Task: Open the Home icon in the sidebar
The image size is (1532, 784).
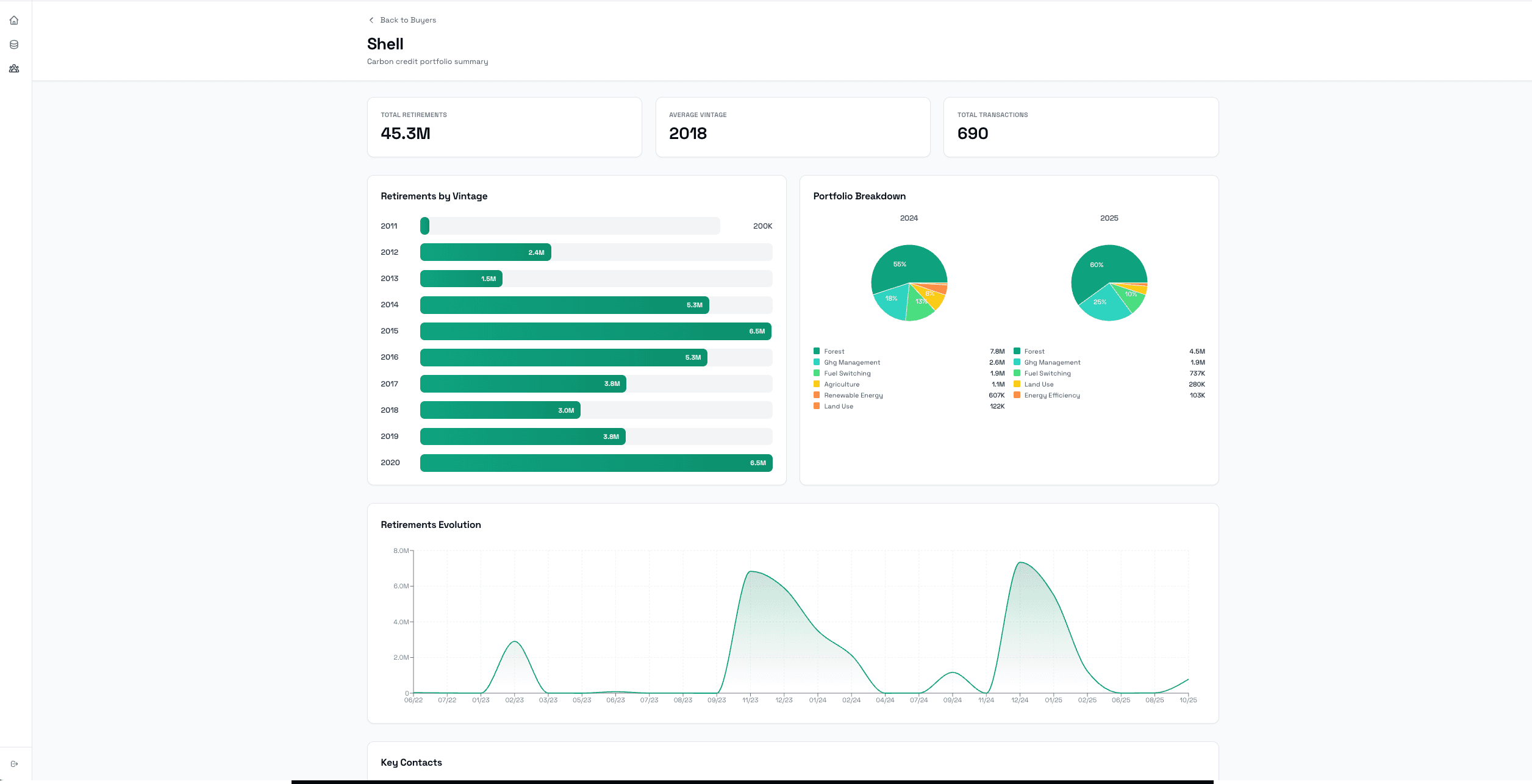Action: point(13,20)
